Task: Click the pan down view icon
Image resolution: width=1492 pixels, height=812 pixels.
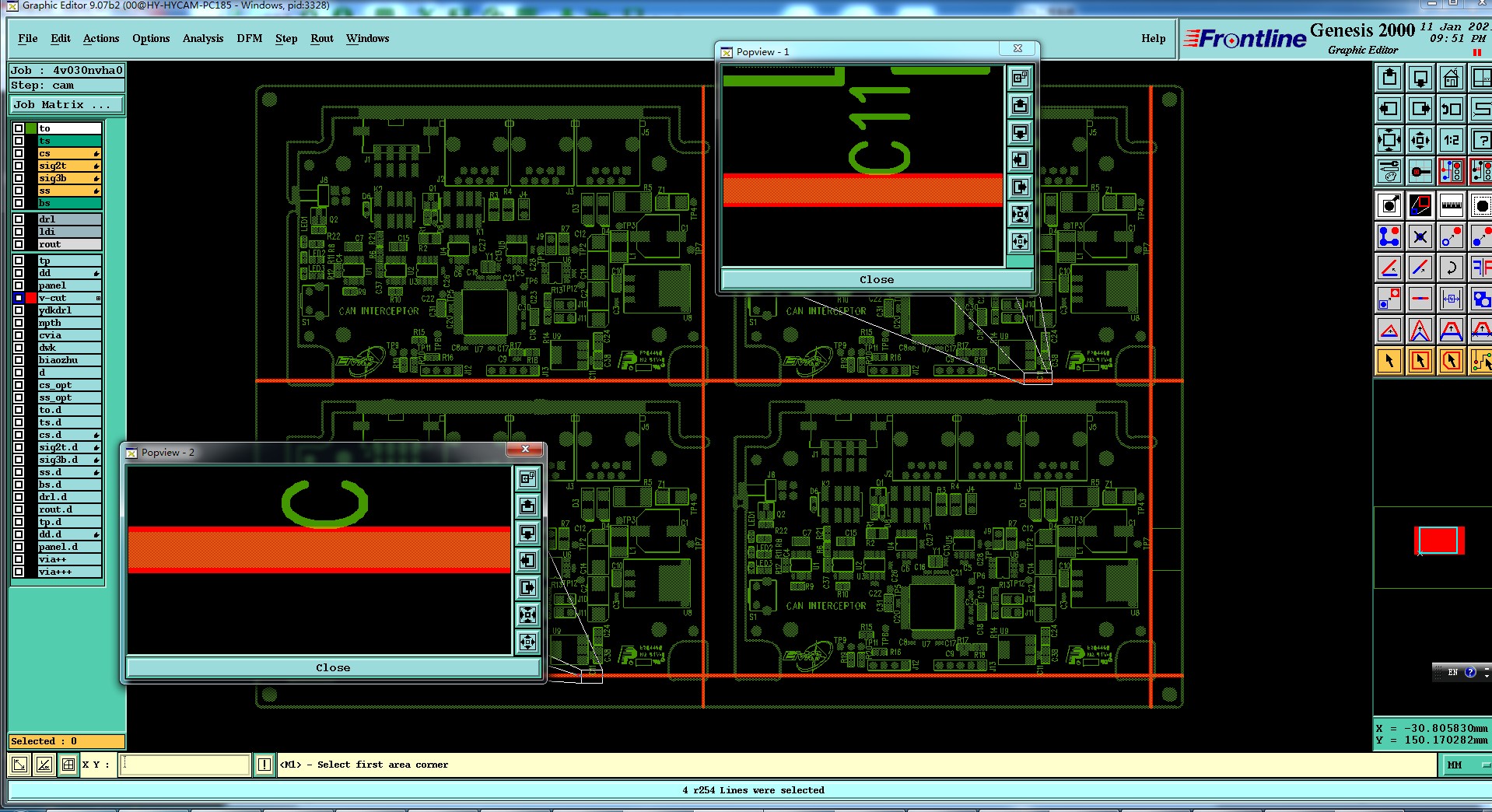Action: coord(1420,78)
